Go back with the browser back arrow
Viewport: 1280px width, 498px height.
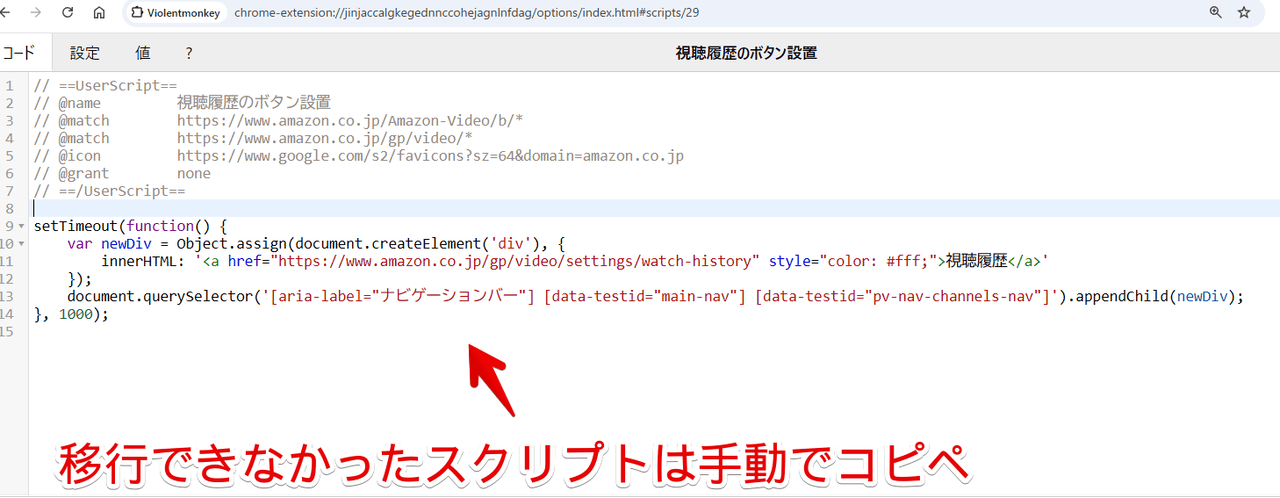(x=7, y=13)
